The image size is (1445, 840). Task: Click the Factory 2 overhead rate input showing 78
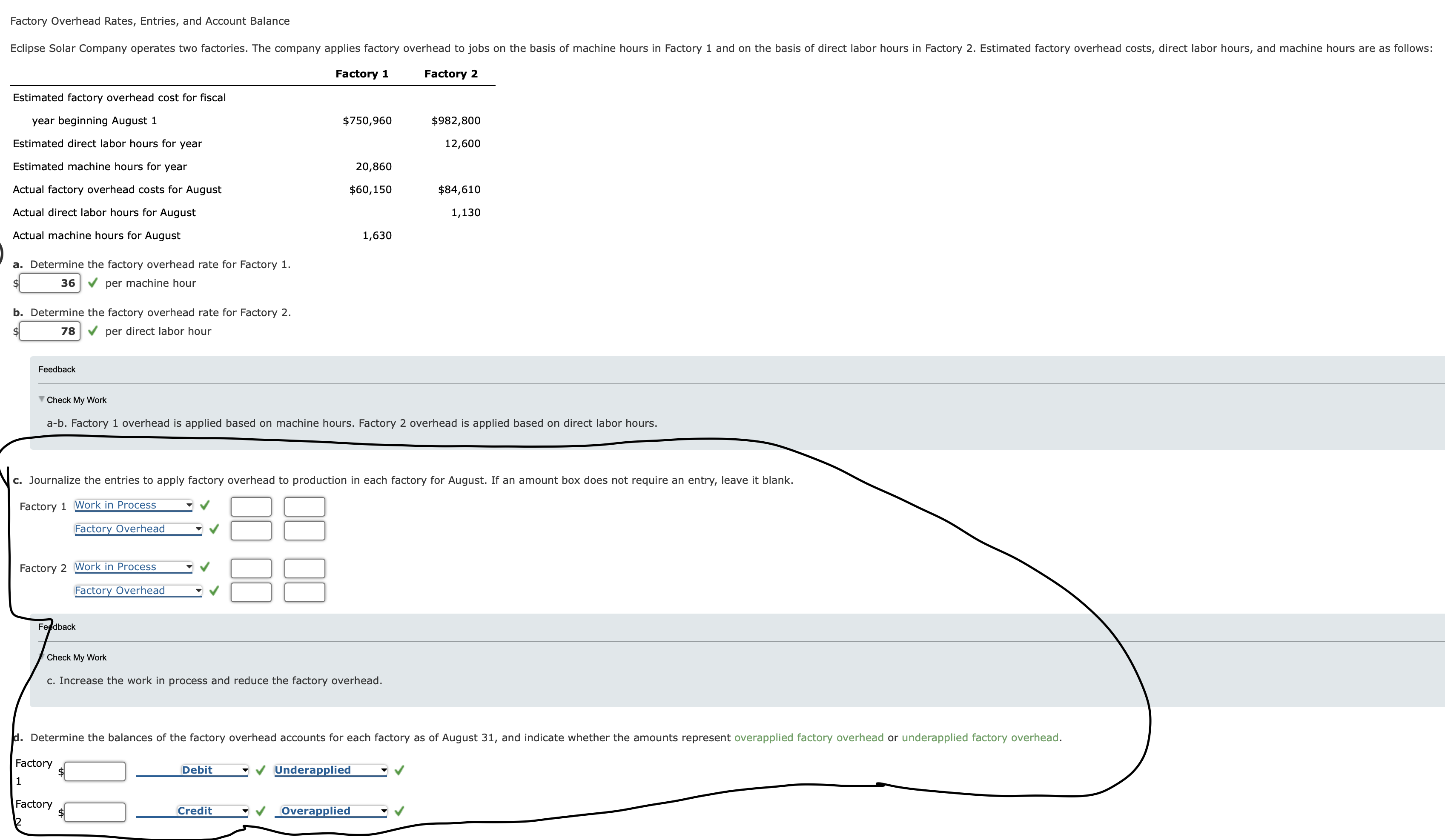coord(51,331)
